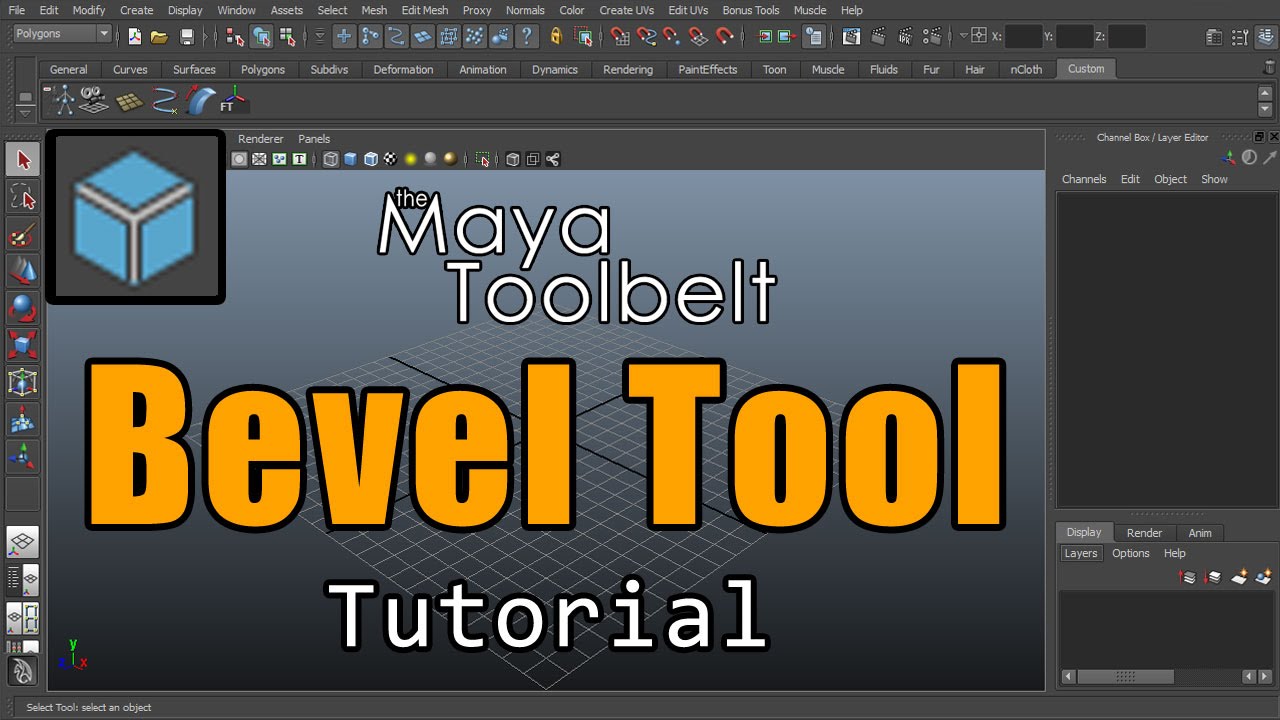This screenshot has width=1280, height=720.
Task: Enable smooth shade all in viewport toolbar
Action: tap(350, 159)
